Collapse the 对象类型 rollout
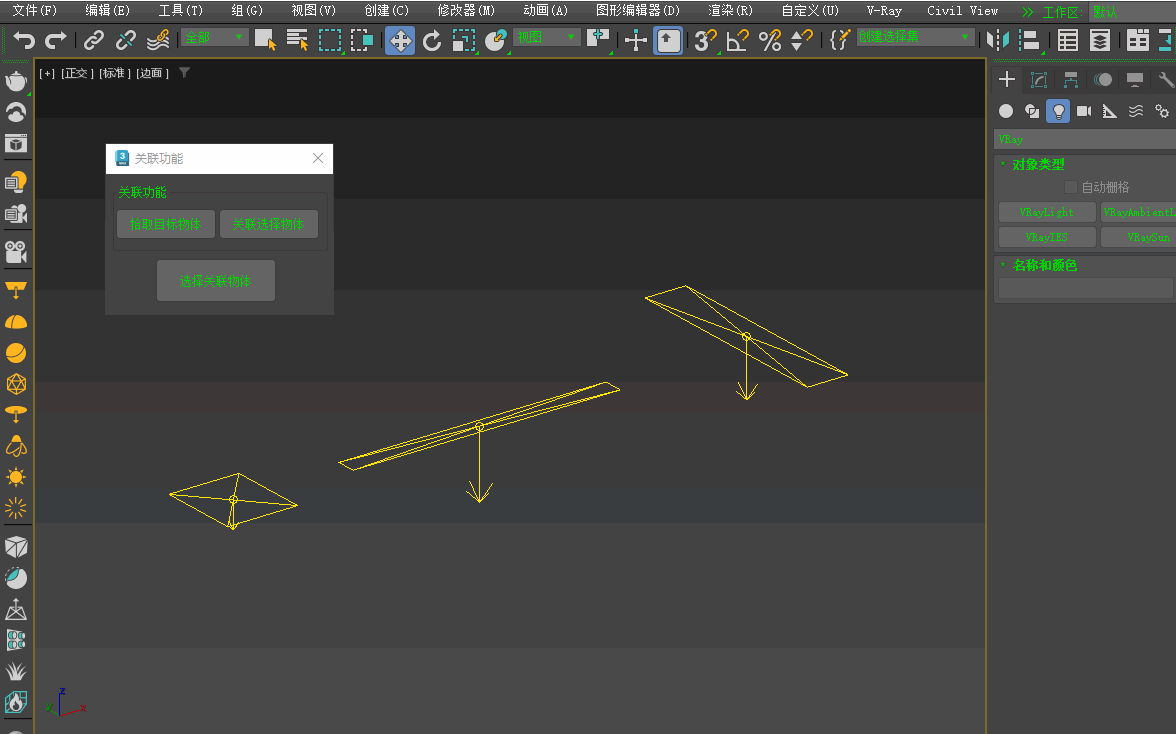The width and height of the screenshot is (1176, 734). tap(1038, 164)
